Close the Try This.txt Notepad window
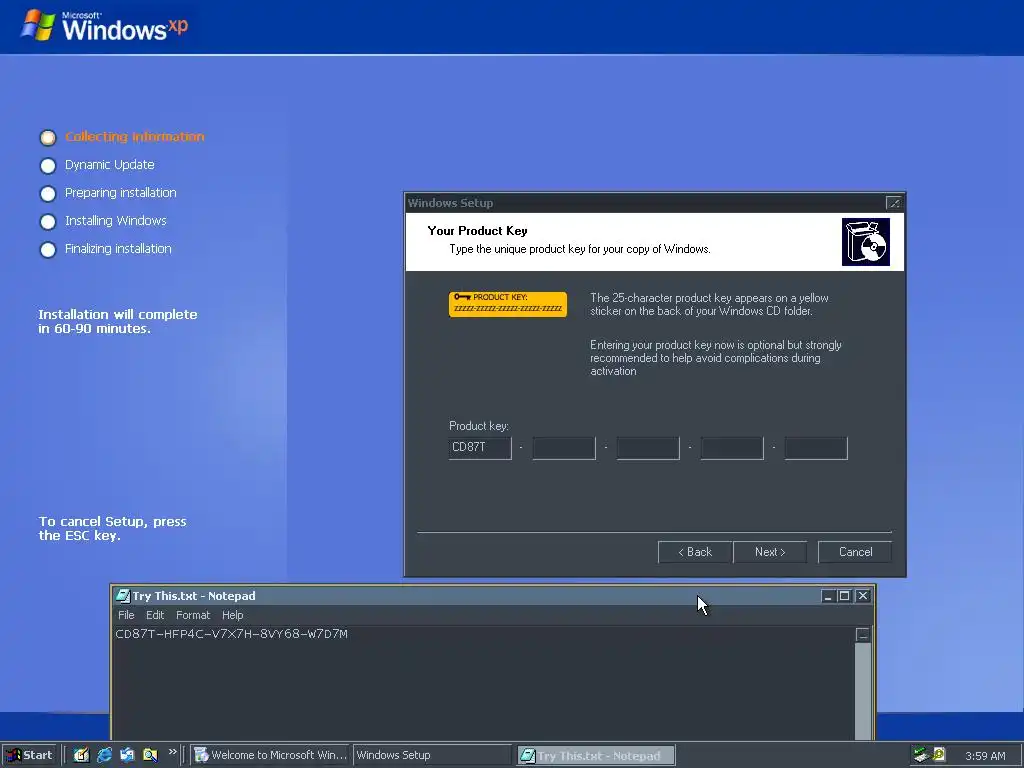This screenshot has height=768, width=1024. click(863, 596)
